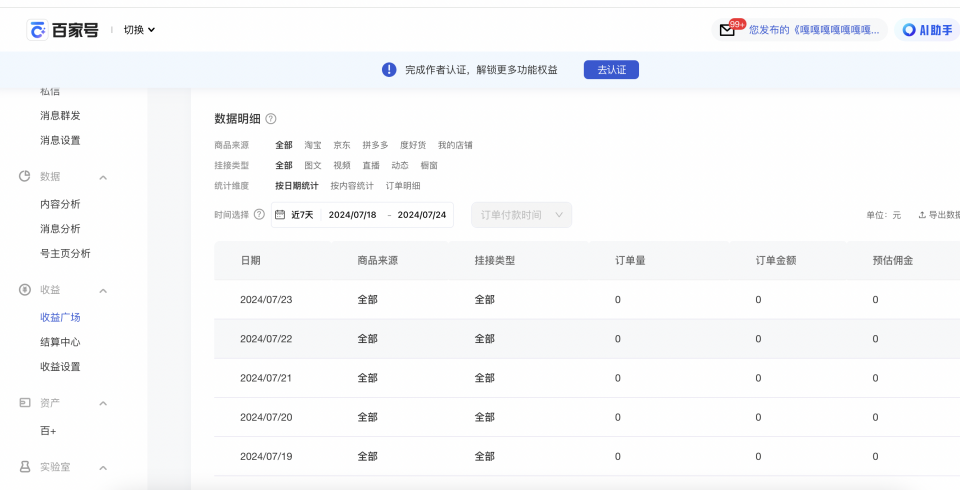Collapse the 实验室 sidebar section
The image size is (960, 490).
point(103,468)
